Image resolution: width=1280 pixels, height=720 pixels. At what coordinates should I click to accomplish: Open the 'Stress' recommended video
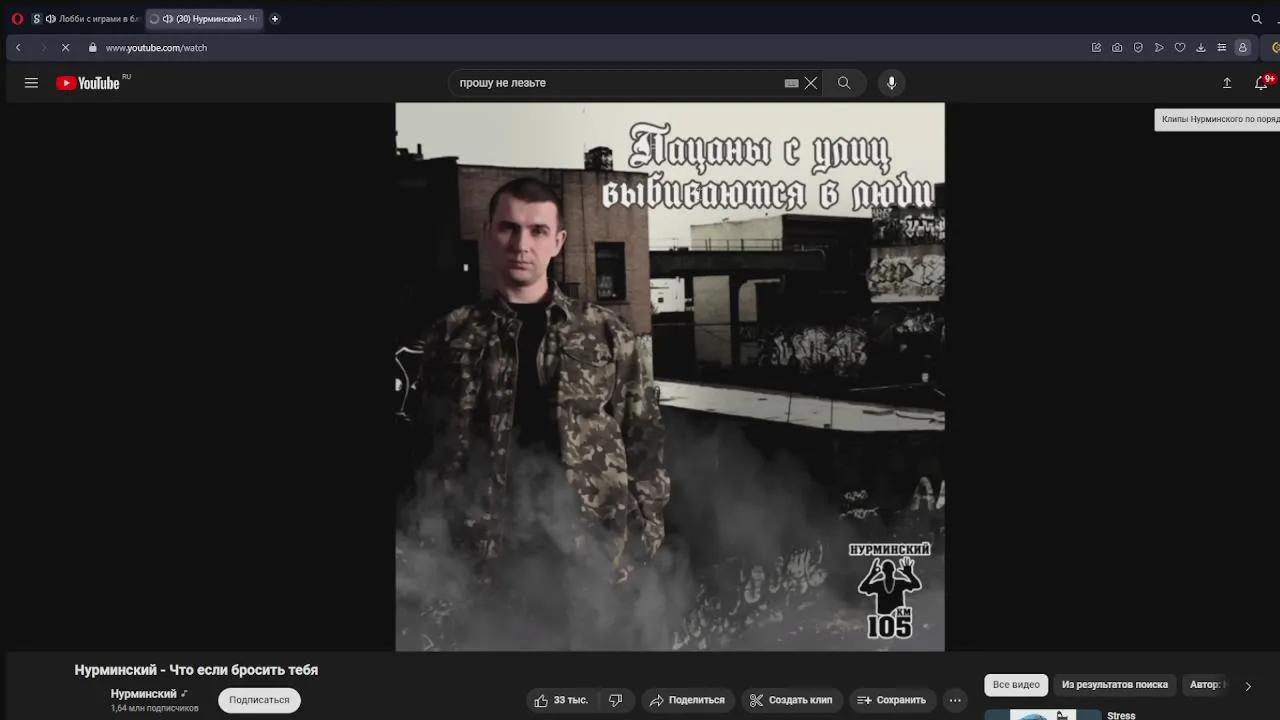(x=1121, y=715)
